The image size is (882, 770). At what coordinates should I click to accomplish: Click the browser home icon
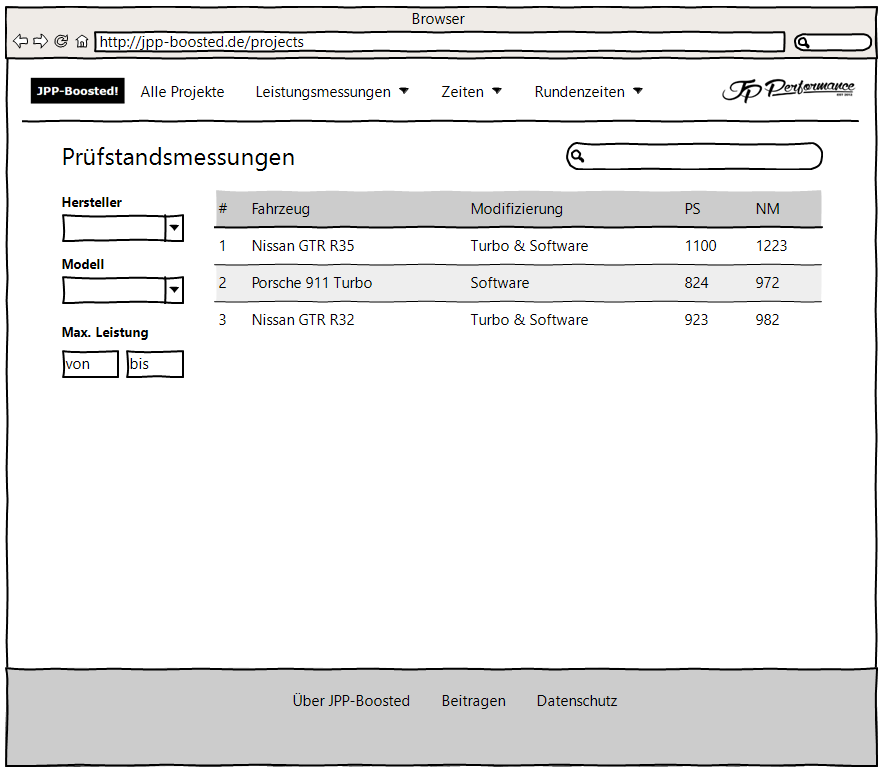coord(81,41)
